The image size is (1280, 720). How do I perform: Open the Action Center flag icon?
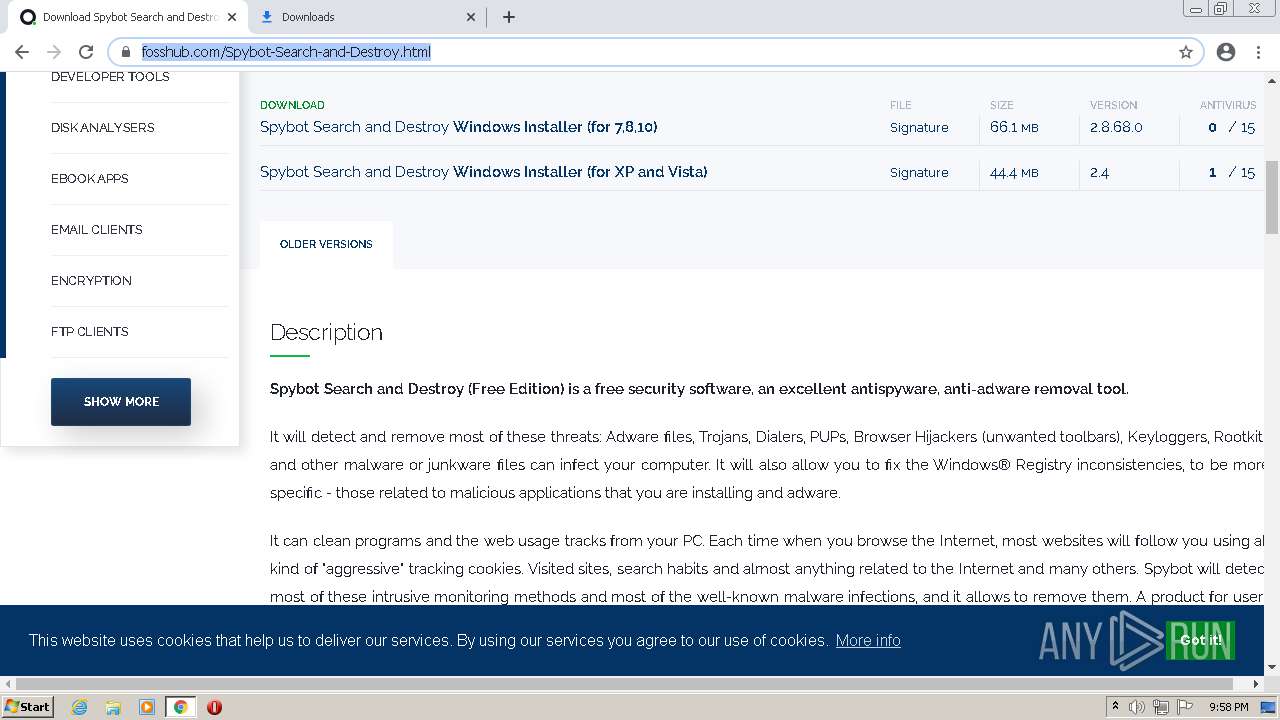tap(1185, 707)
